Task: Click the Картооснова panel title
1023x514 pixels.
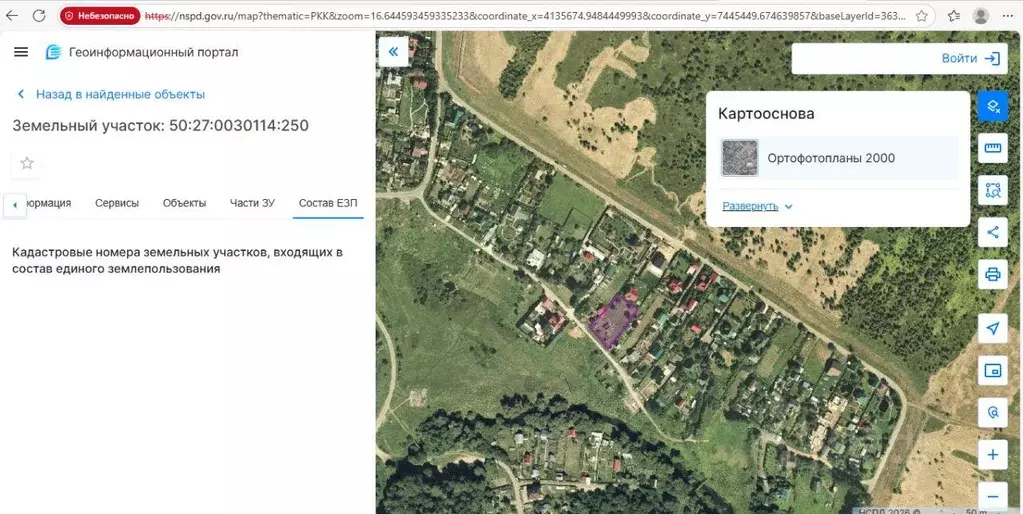Action: pos(766,113)
